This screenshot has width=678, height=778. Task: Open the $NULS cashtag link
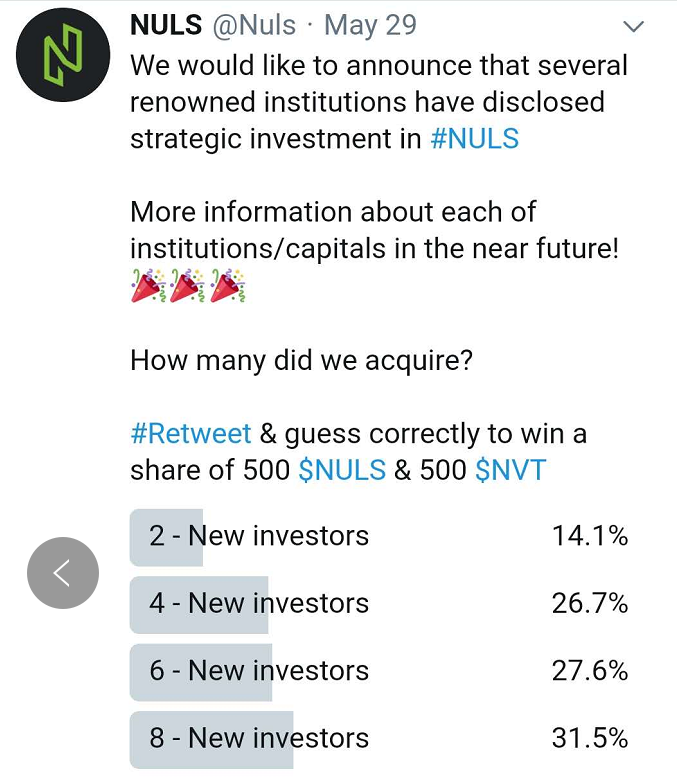(x=342, y=470)
